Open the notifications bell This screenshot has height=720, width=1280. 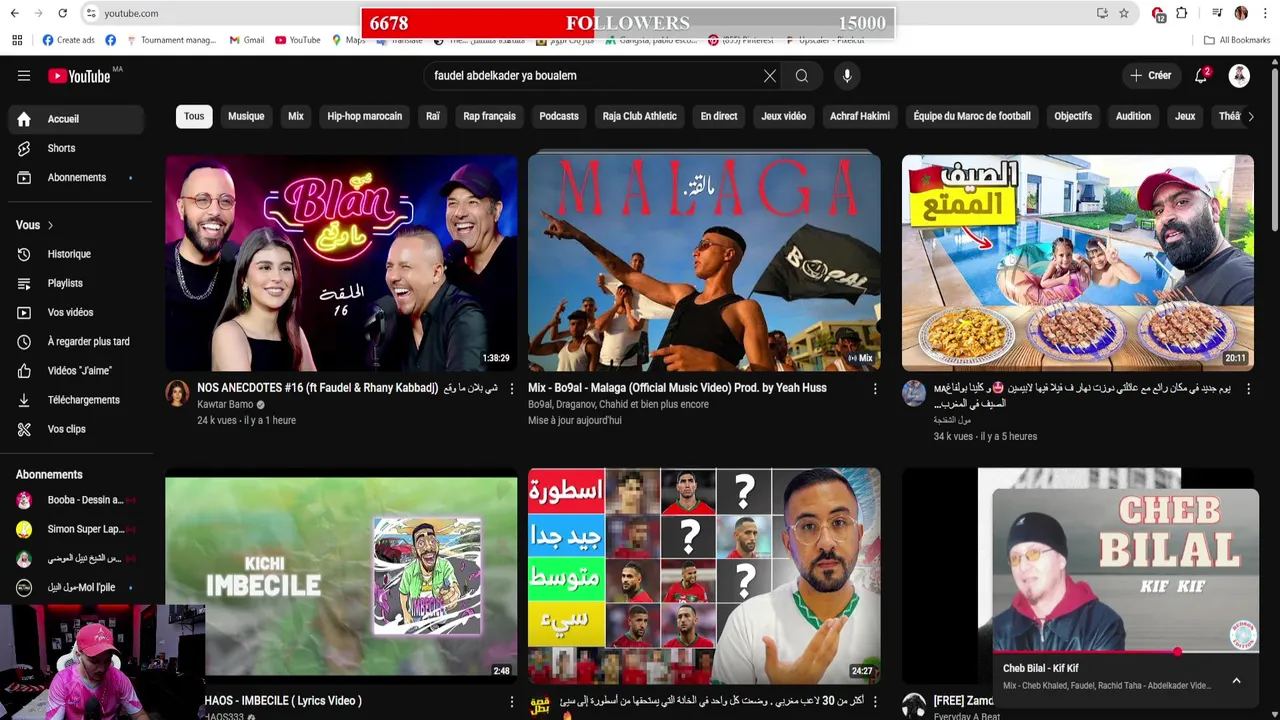(x=1201, y=76)
